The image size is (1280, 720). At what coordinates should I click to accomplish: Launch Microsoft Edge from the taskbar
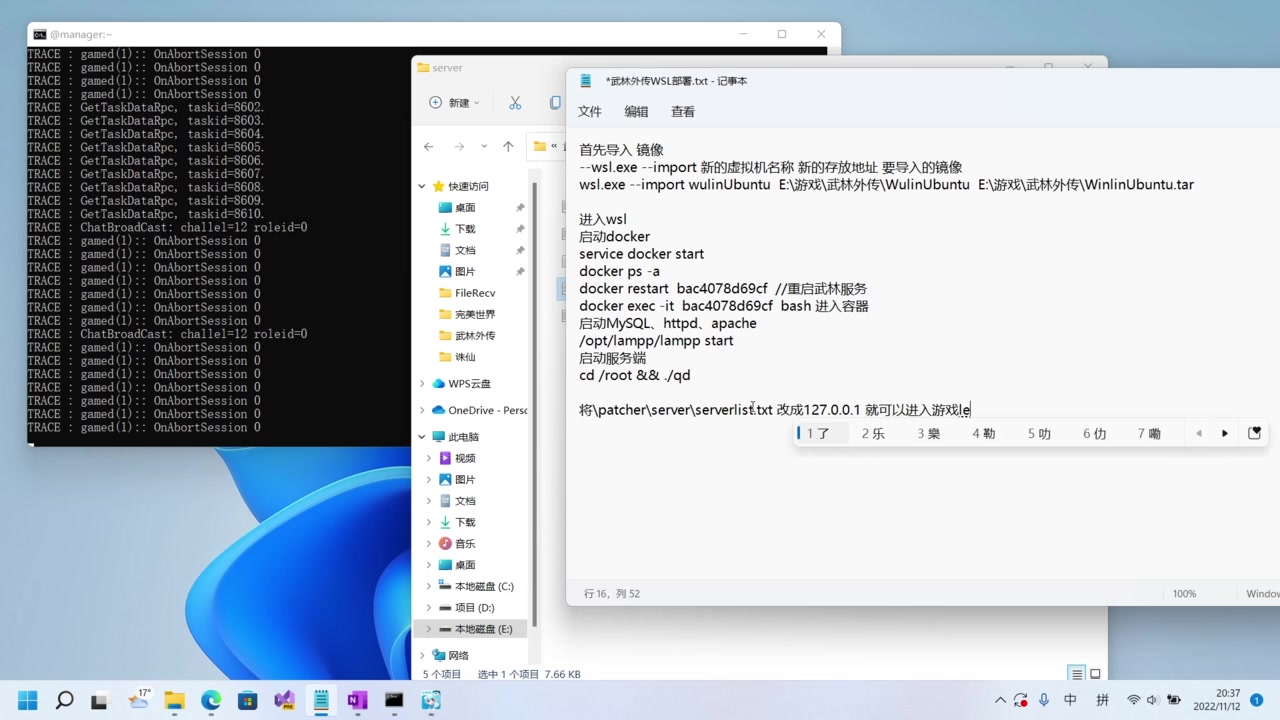point(210,700)
